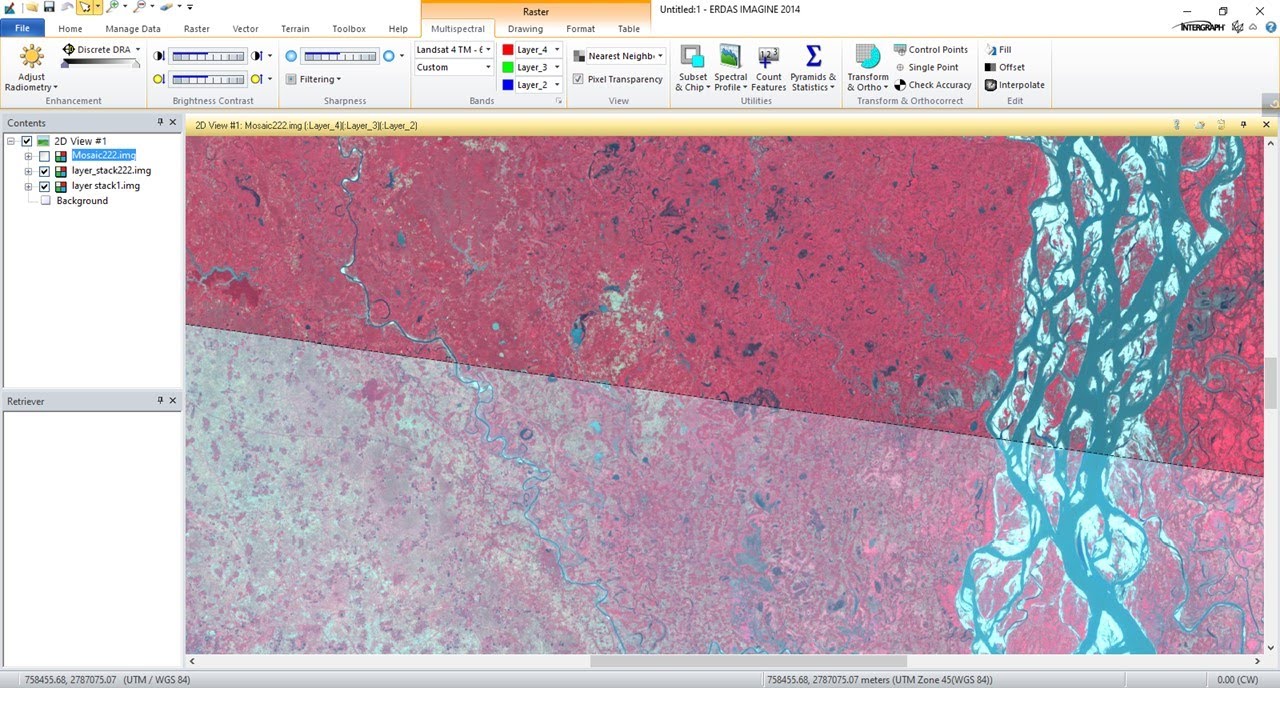The height and width of the screenshot is (720, 1280).
Task: Open the File menu
Action: tap(22, 28)
